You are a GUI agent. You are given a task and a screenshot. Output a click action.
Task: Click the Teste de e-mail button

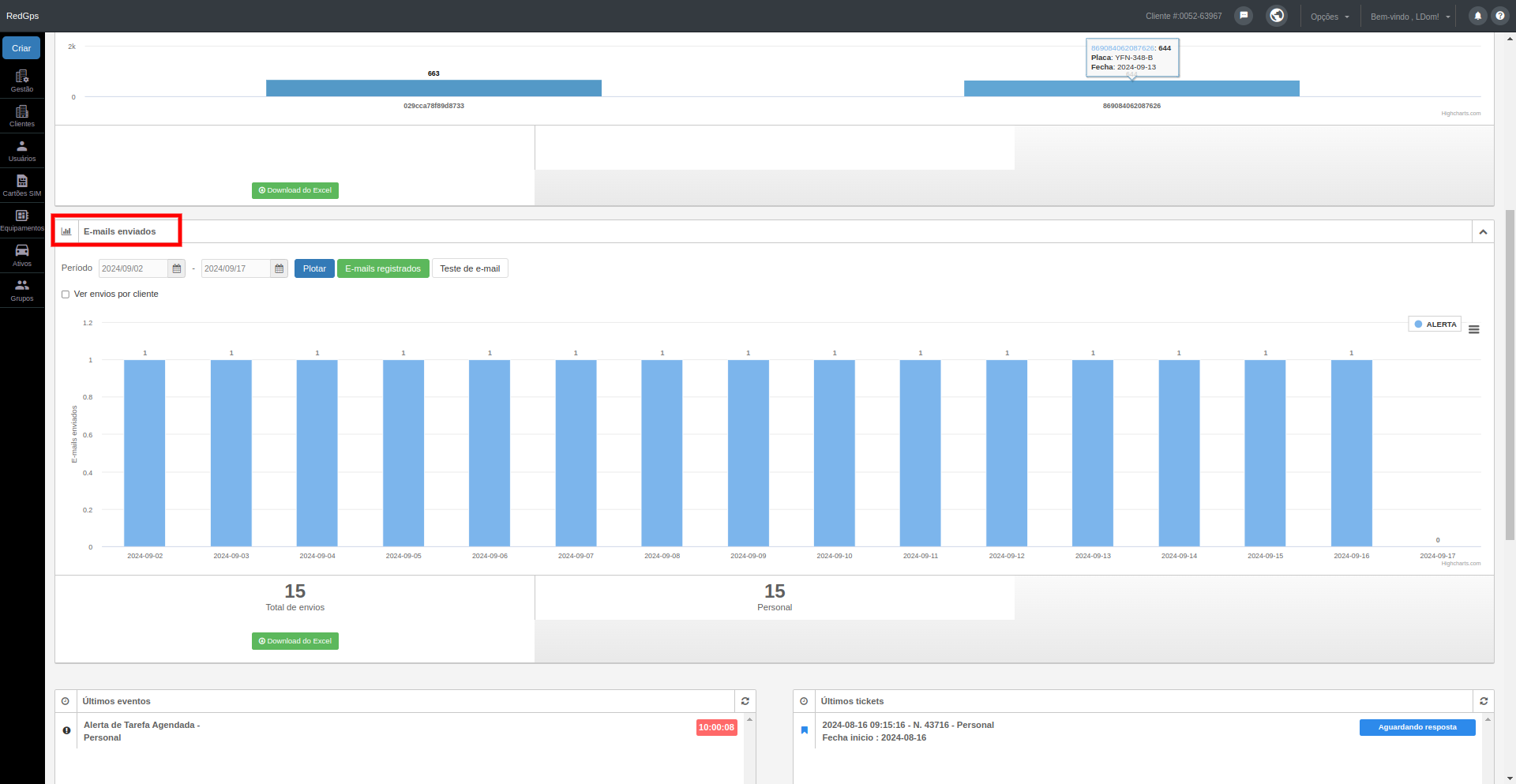click(470, 268)
